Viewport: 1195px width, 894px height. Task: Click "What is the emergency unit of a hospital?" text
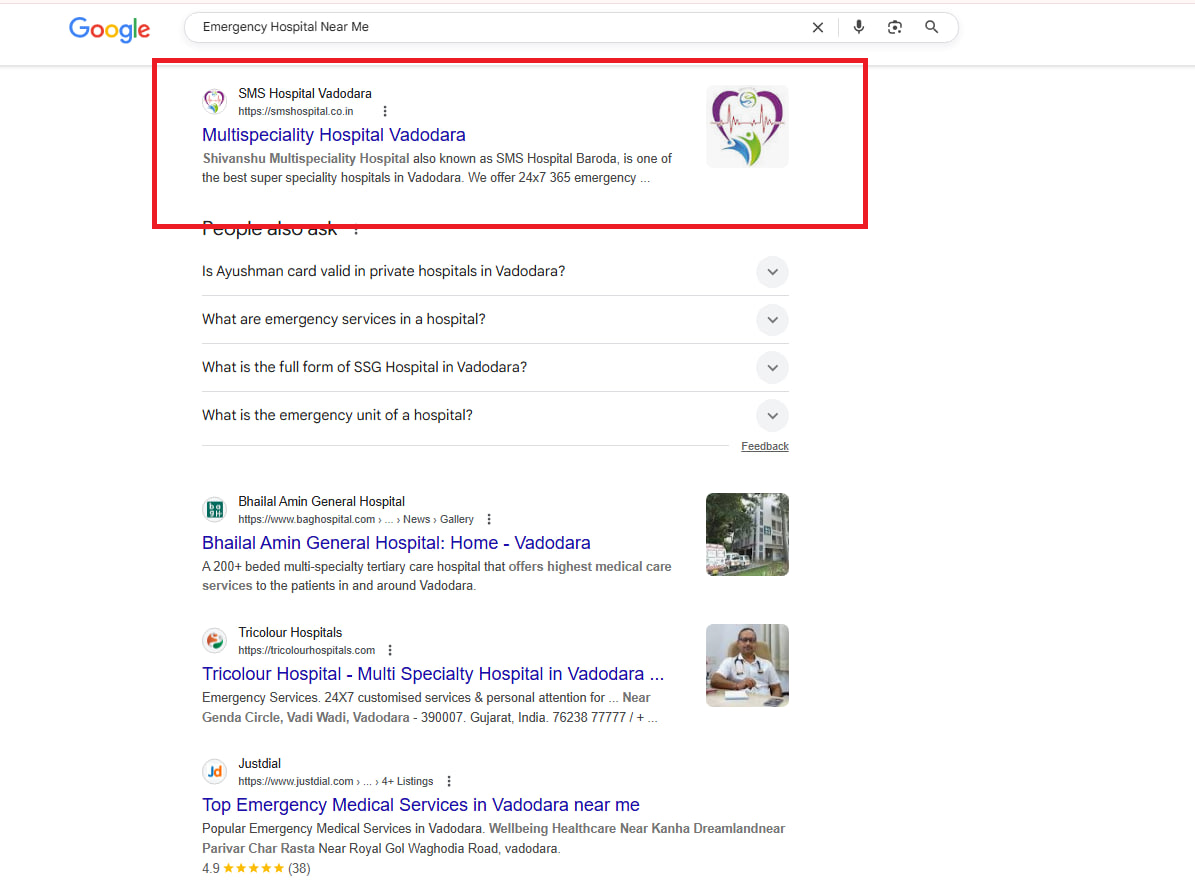click(337, 415)
